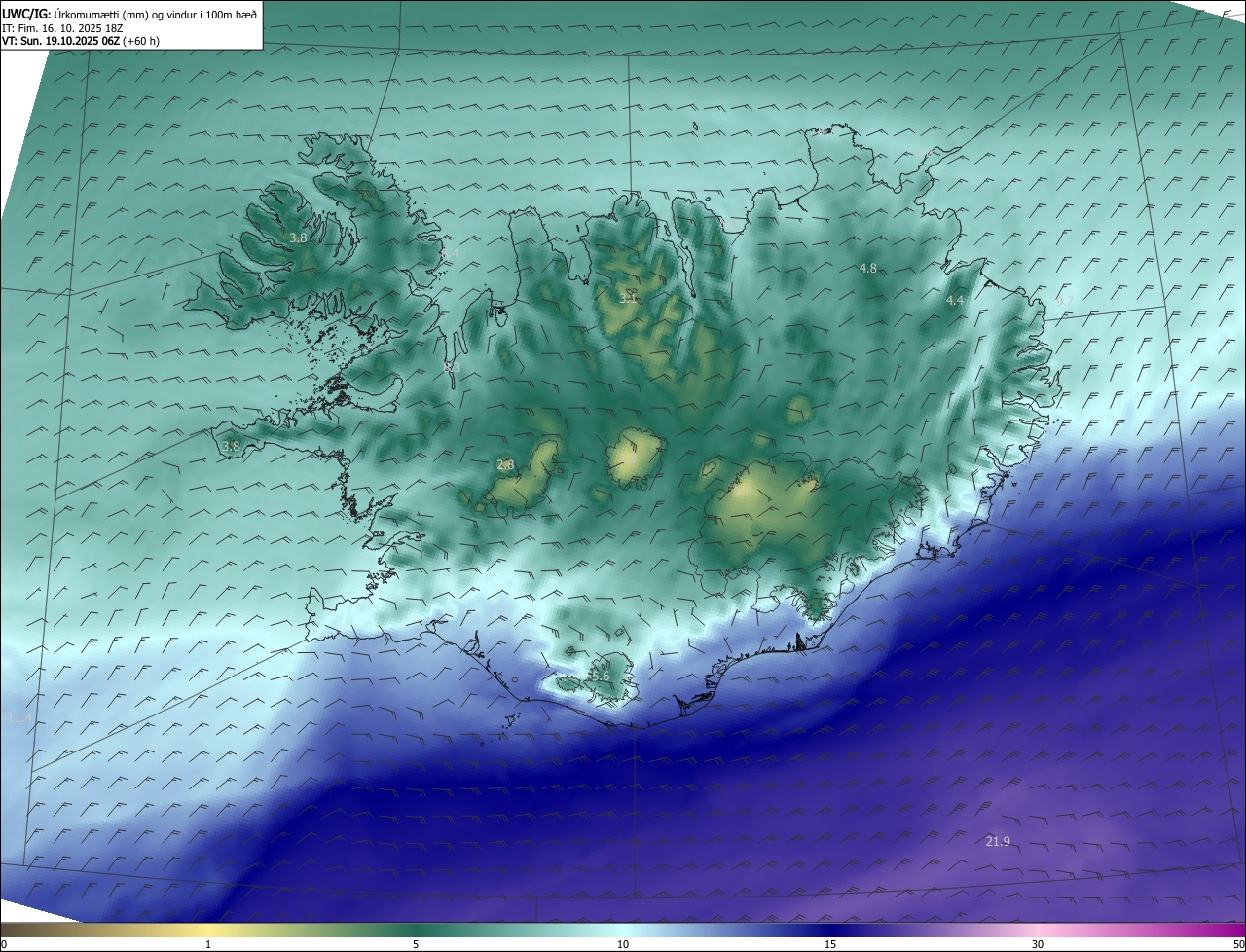Click the 10 tick on the color scale
1246x952 pixels.
point(623,944)
